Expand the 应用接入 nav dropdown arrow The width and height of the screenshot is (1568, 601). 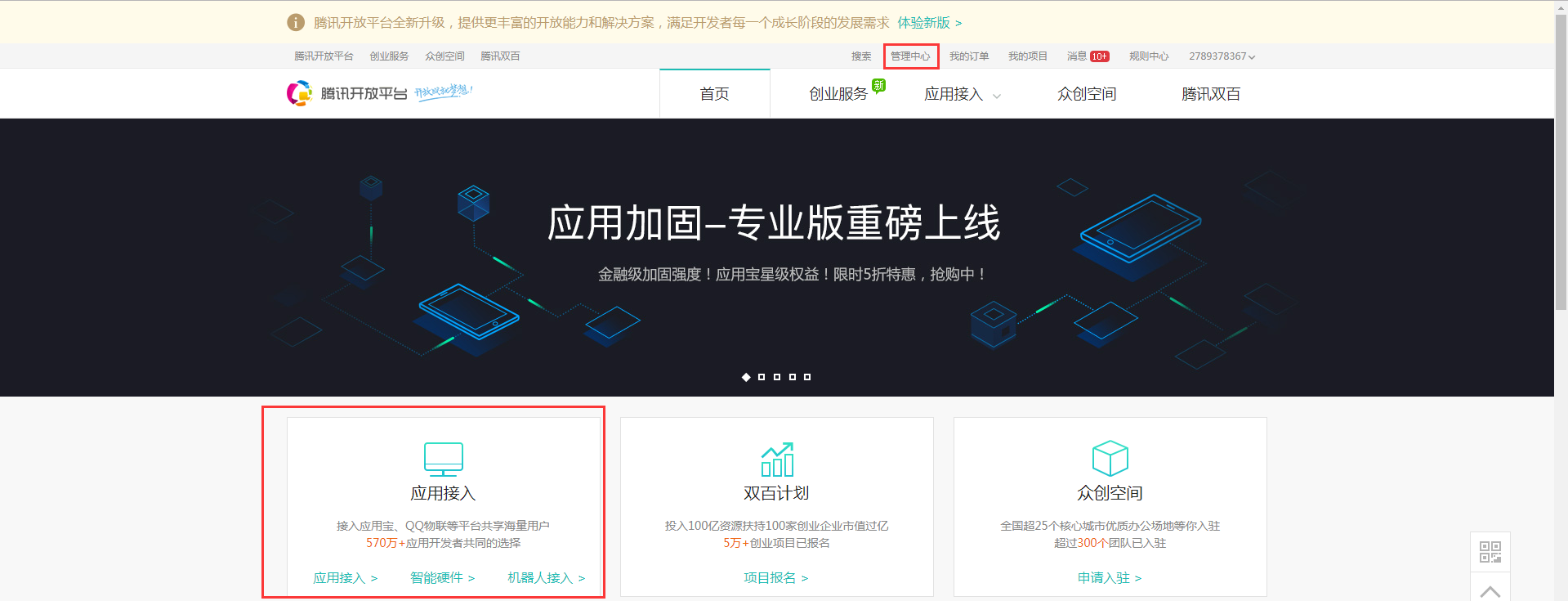997,96
